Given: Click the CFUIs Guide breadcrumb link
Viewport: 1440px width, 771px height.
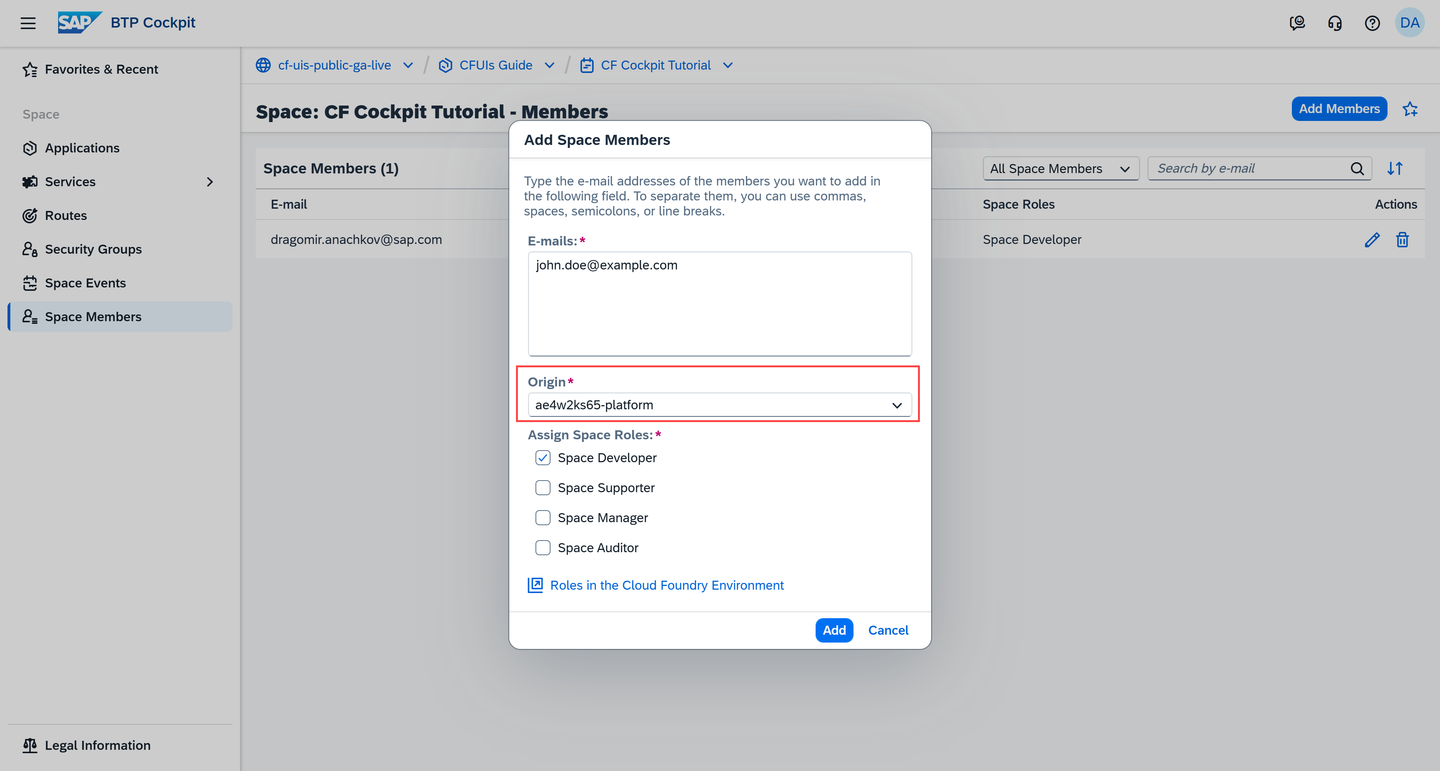Looking at the screenshot, I should (x=496, y=65).
